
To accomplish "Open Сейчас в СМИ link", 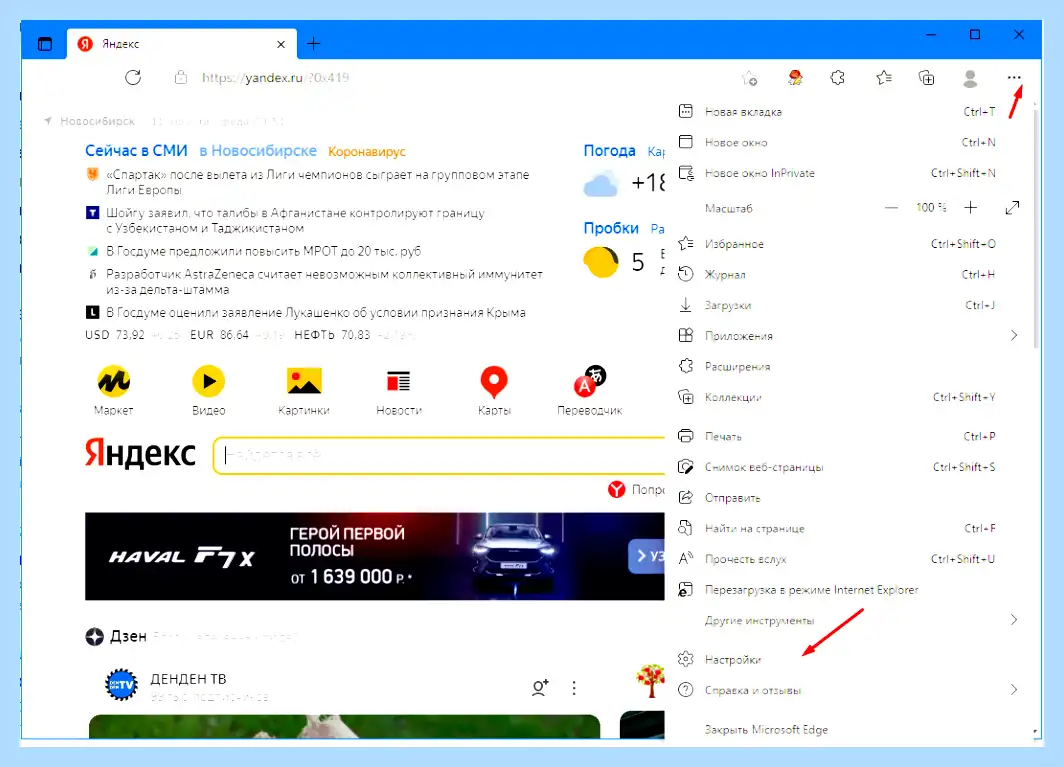I will pyautogui.click(x=136, y=151).
